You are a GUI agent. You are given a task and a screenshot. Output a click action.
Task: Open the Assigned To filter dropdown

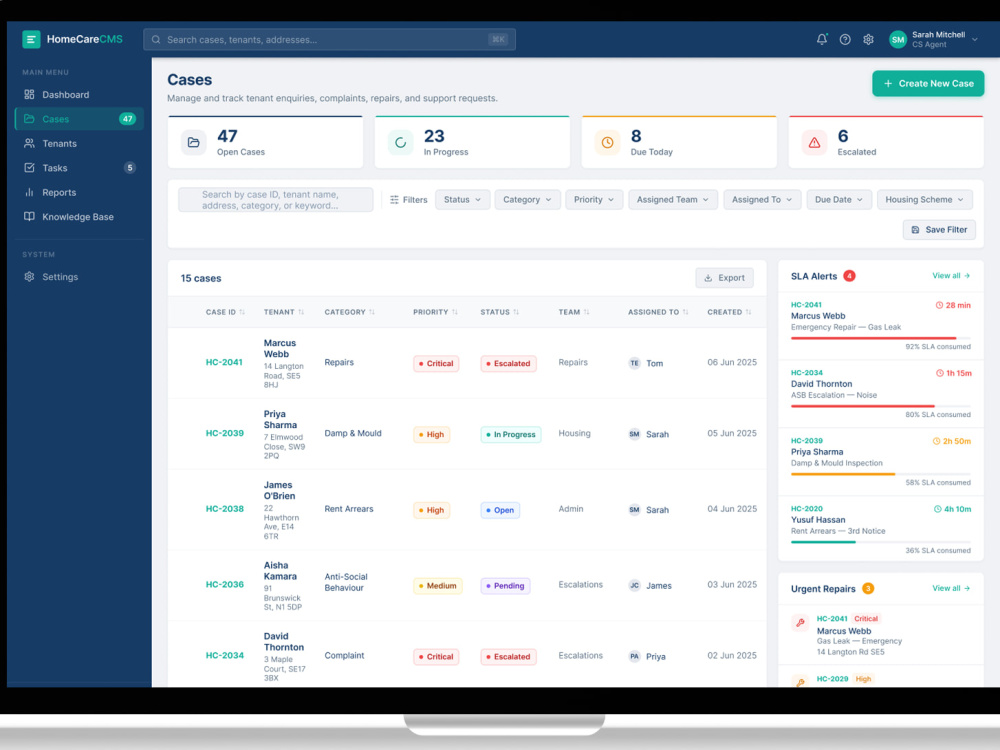pyautogui.click(x=761, y=200)
